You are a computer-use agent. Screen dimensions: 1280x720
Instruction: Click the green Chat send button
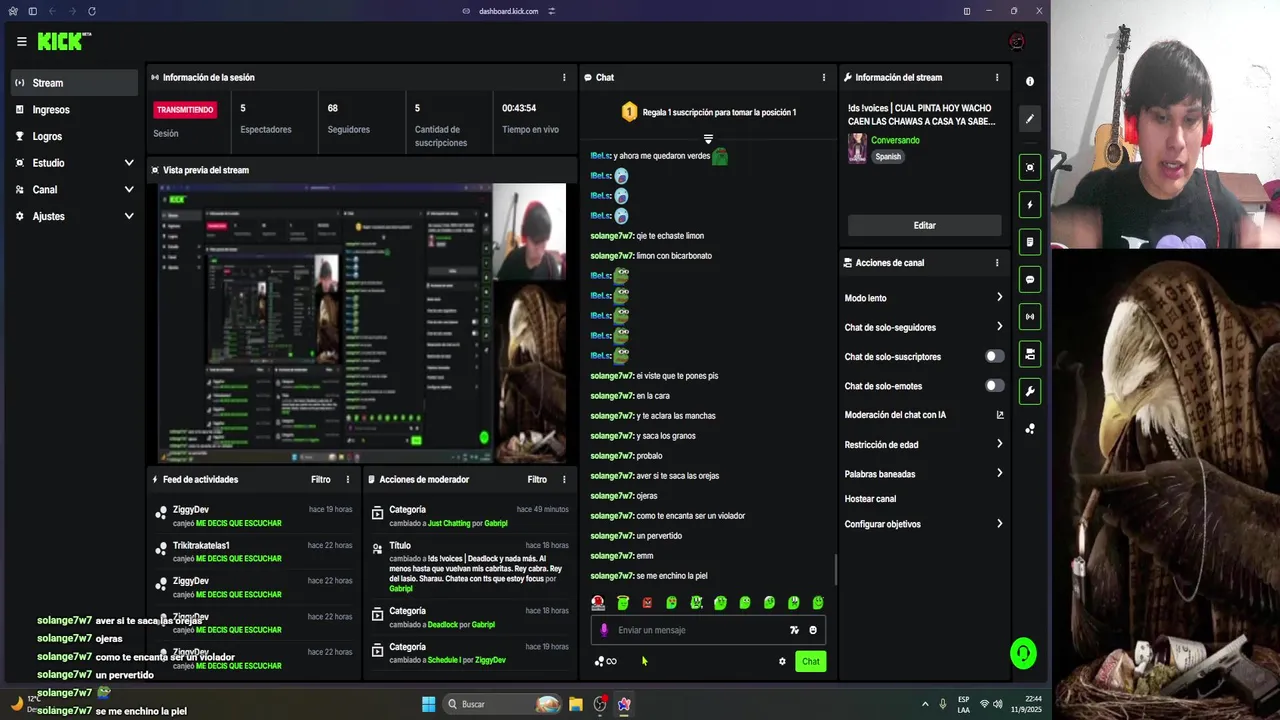pos(811,661)
